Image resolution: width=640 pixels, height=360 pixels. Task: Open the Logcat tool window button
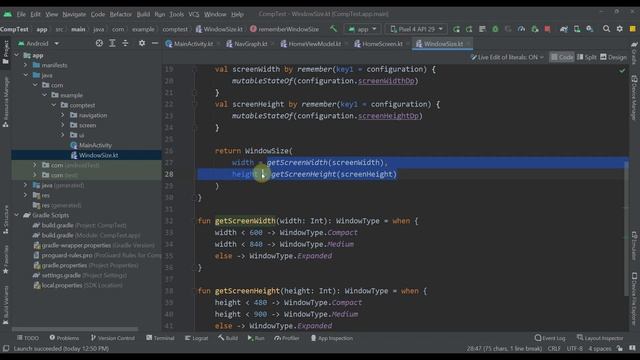coord(197,338)
